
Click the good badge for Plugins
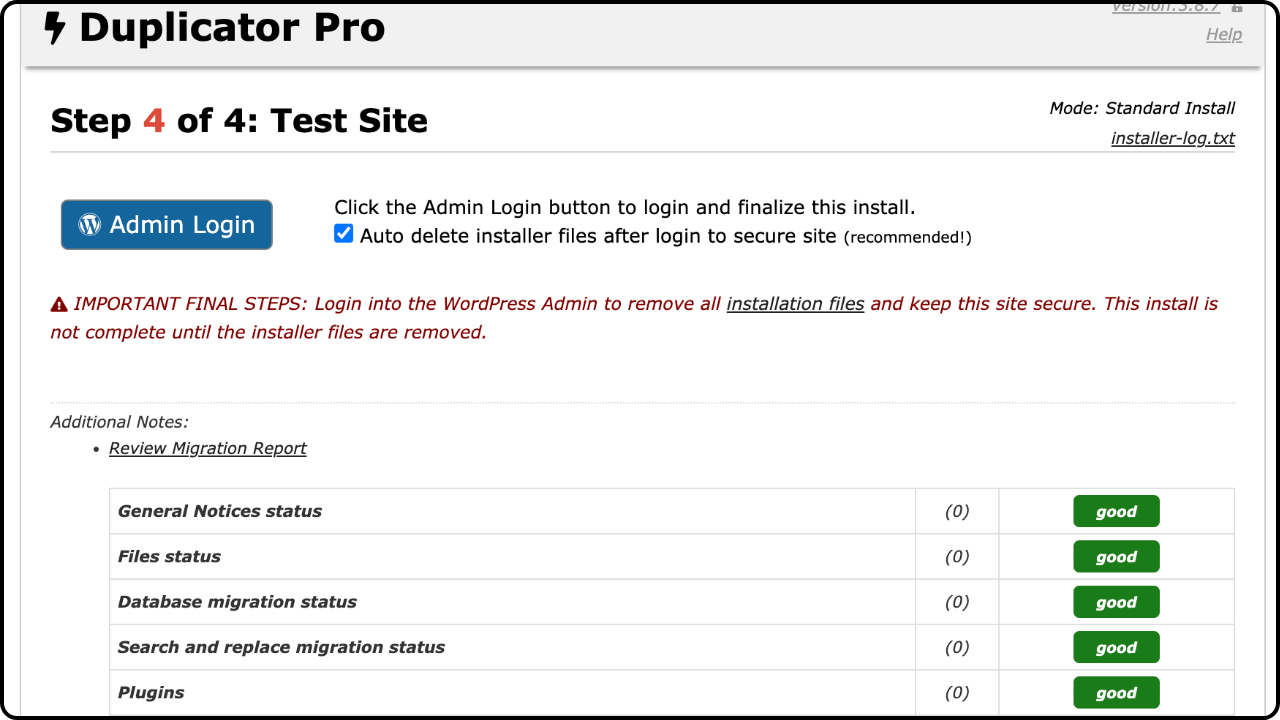1116,692
